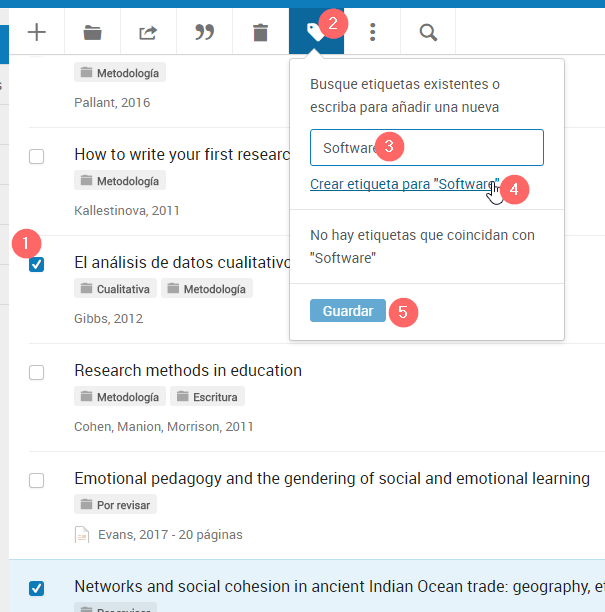Click the trash can delete icon
This screenshot has width=605, height=612.
tap(260, 32)
